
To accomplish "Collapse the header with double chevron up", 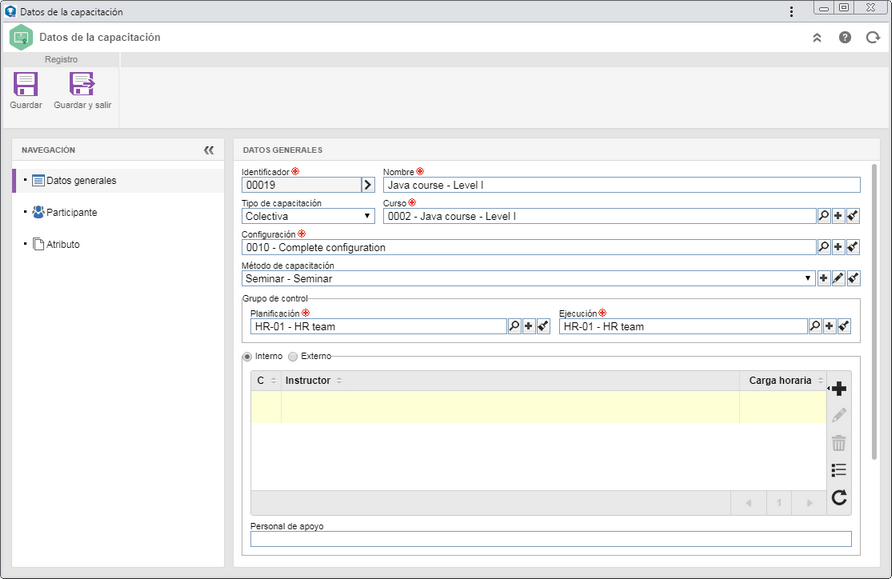I will pyautogui.click(x=817, y=38).
